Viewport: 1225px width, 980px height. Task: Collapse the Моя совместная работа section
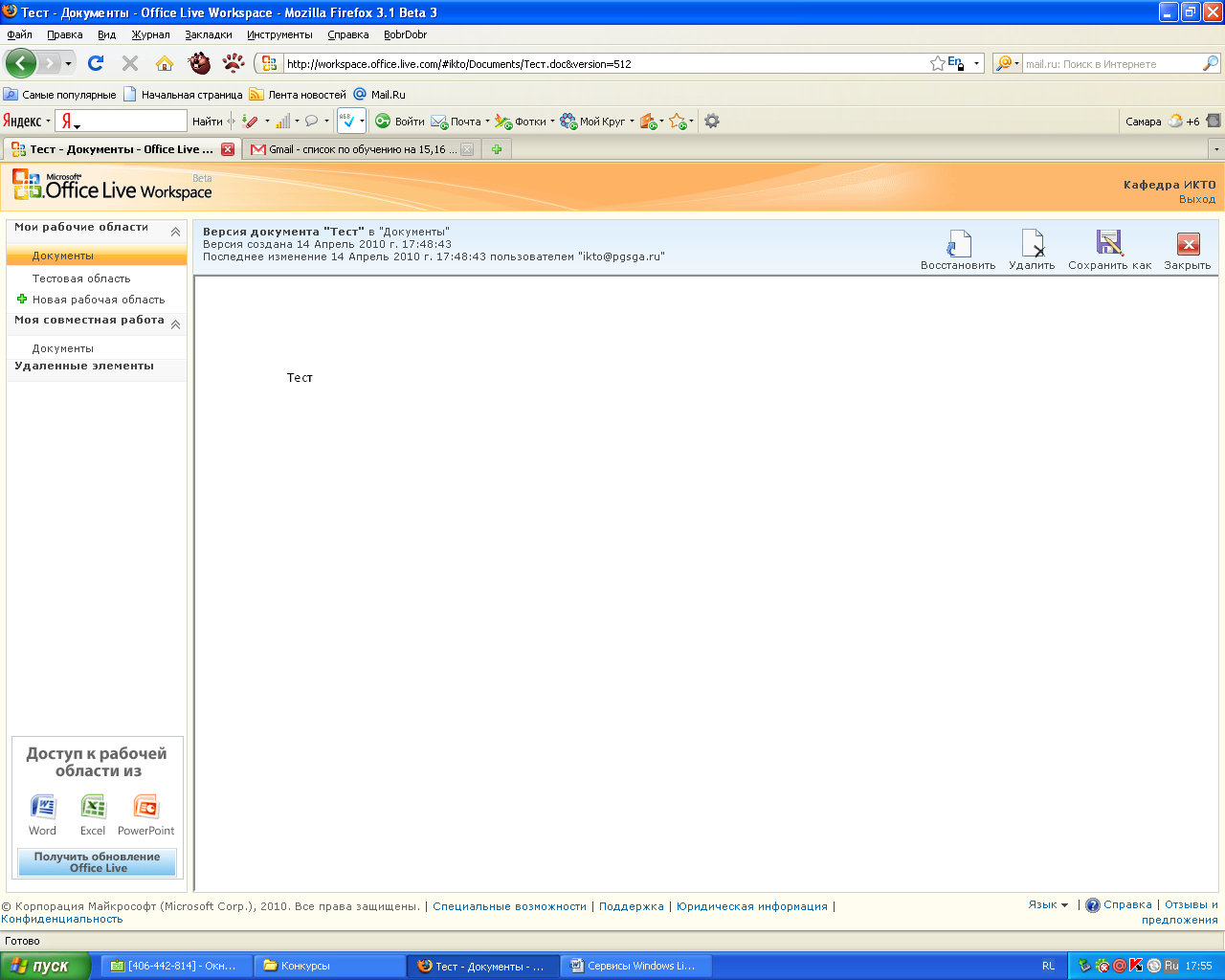tap(175, 324)
